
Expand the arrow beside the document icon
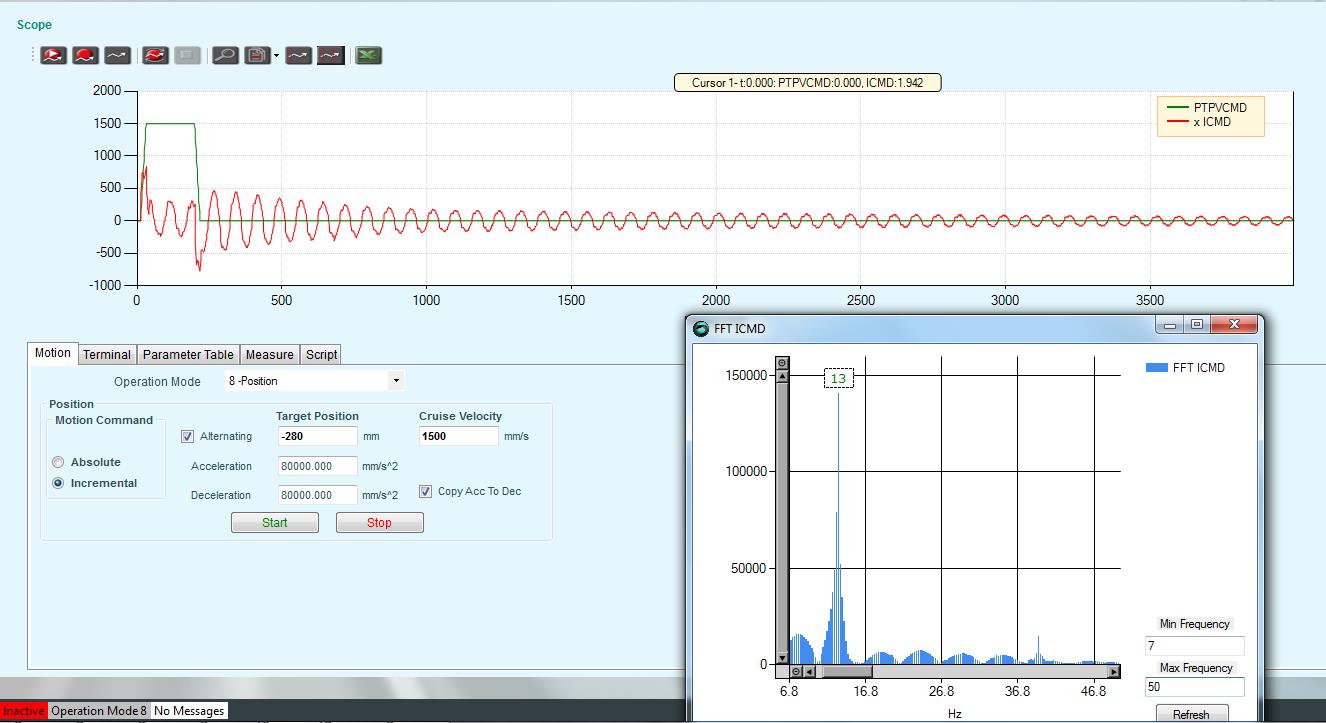click(276, 56)
